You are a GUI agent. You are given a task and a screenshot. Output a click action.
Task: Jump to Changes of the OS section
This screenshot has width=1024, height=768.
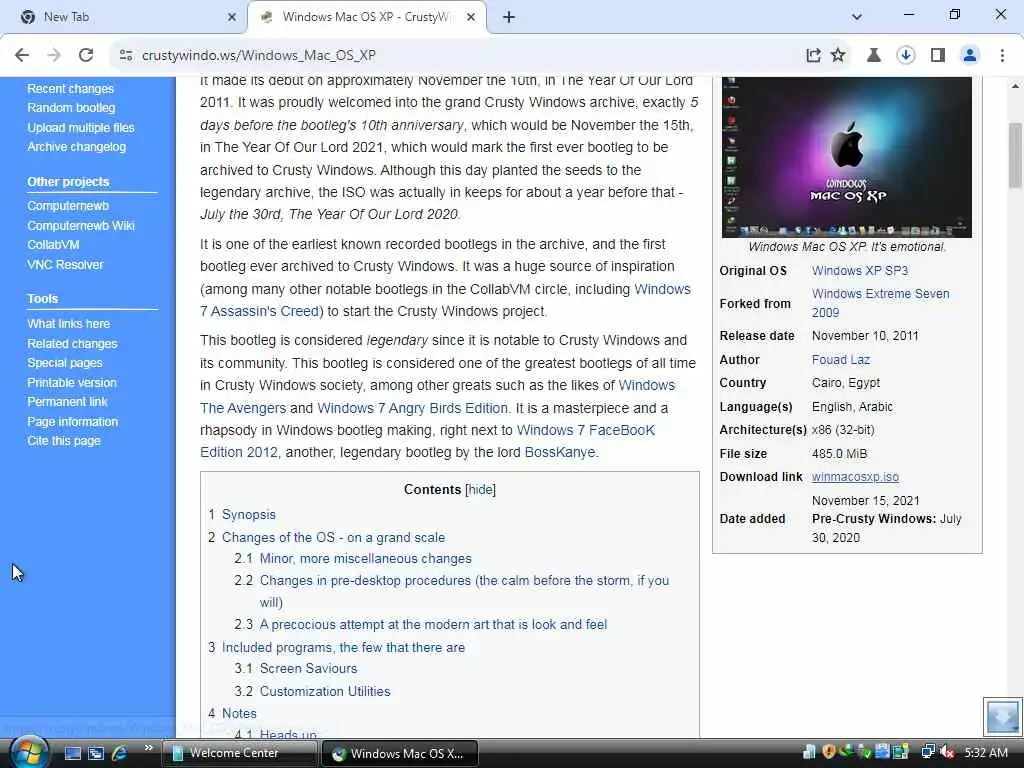[333, 537]
